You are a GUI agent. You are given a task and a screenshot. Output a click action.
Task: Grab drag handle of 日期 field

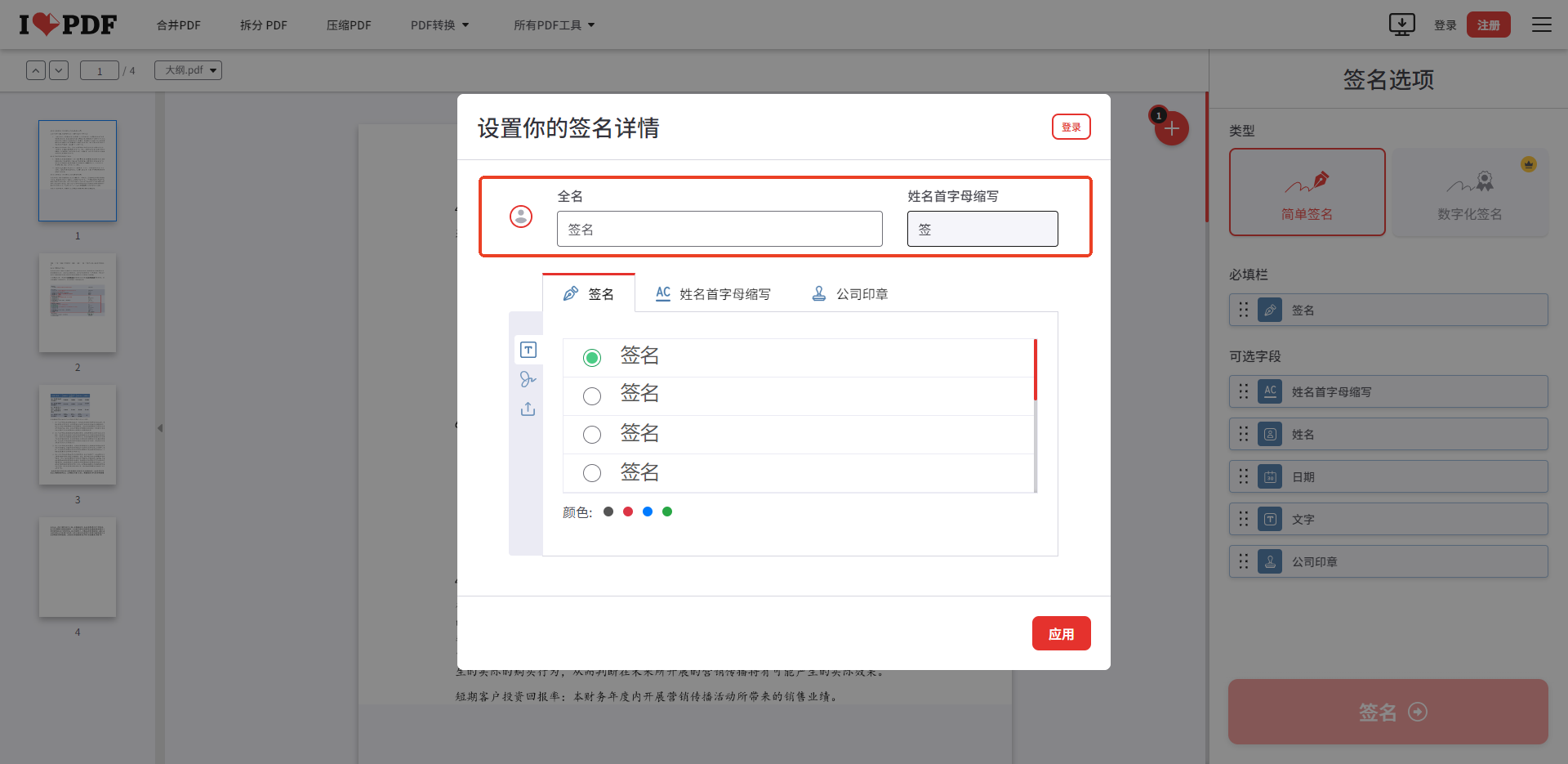point(1243,476)
